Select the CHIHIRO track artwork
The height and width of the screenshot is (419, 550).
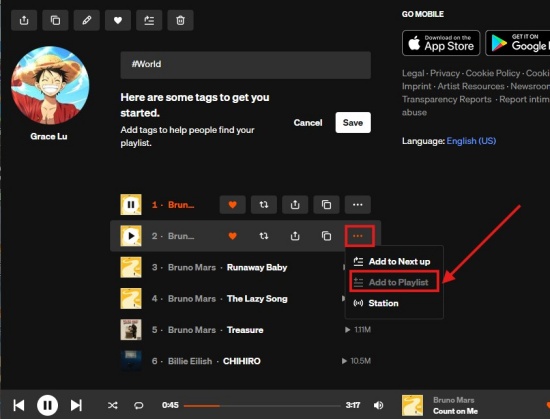pyautogui.click(x=131, y=361)
